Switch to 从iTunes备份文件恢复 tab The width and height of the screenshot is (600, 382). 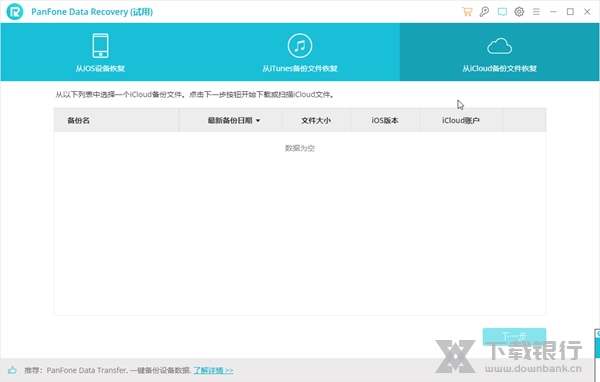click(x=300, y=52)
